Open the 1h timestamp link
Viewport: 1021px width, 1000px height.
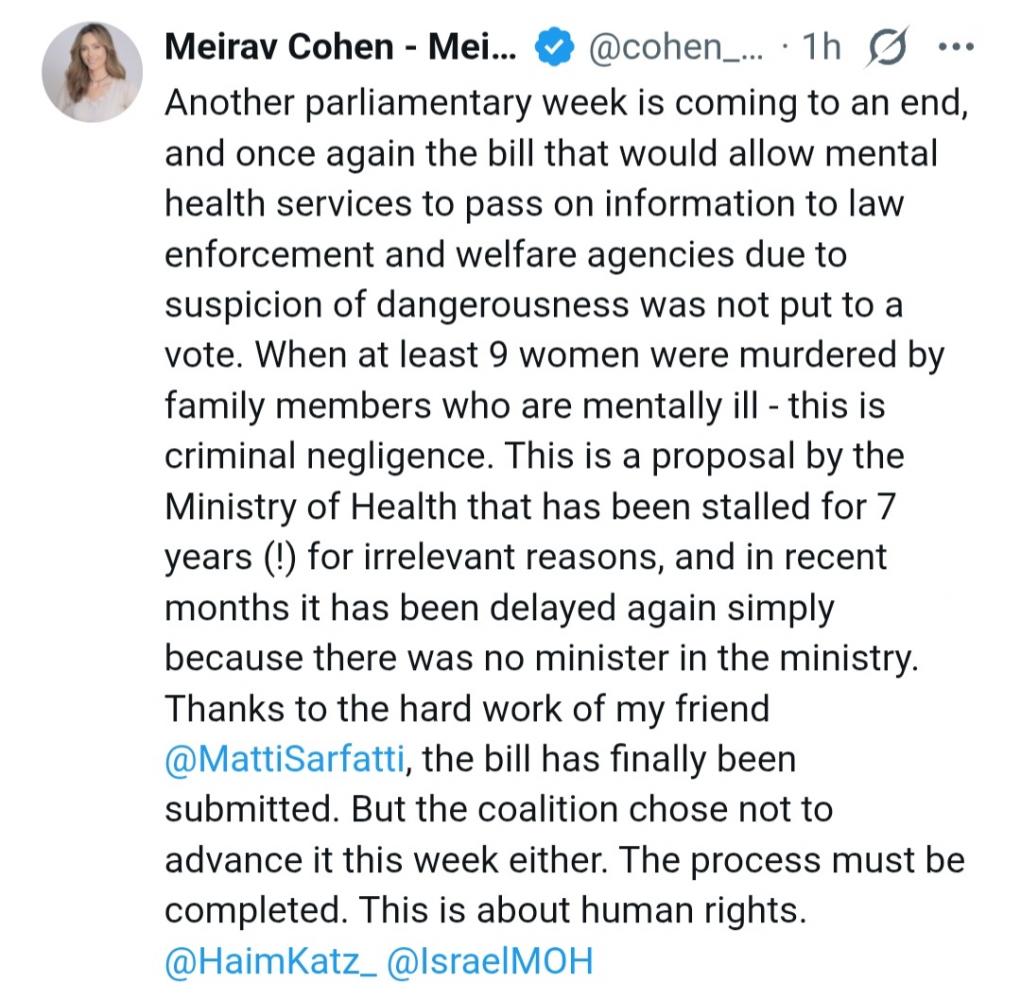point(822,48)
